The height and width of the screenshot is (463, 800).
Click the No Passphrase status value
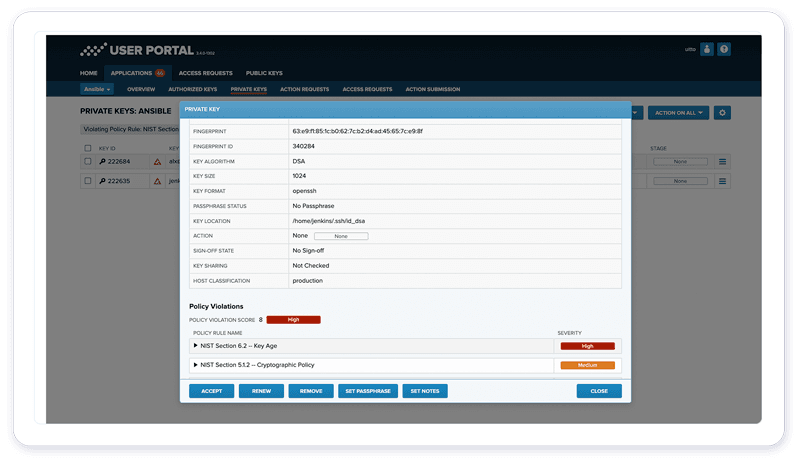pos(313,206)
